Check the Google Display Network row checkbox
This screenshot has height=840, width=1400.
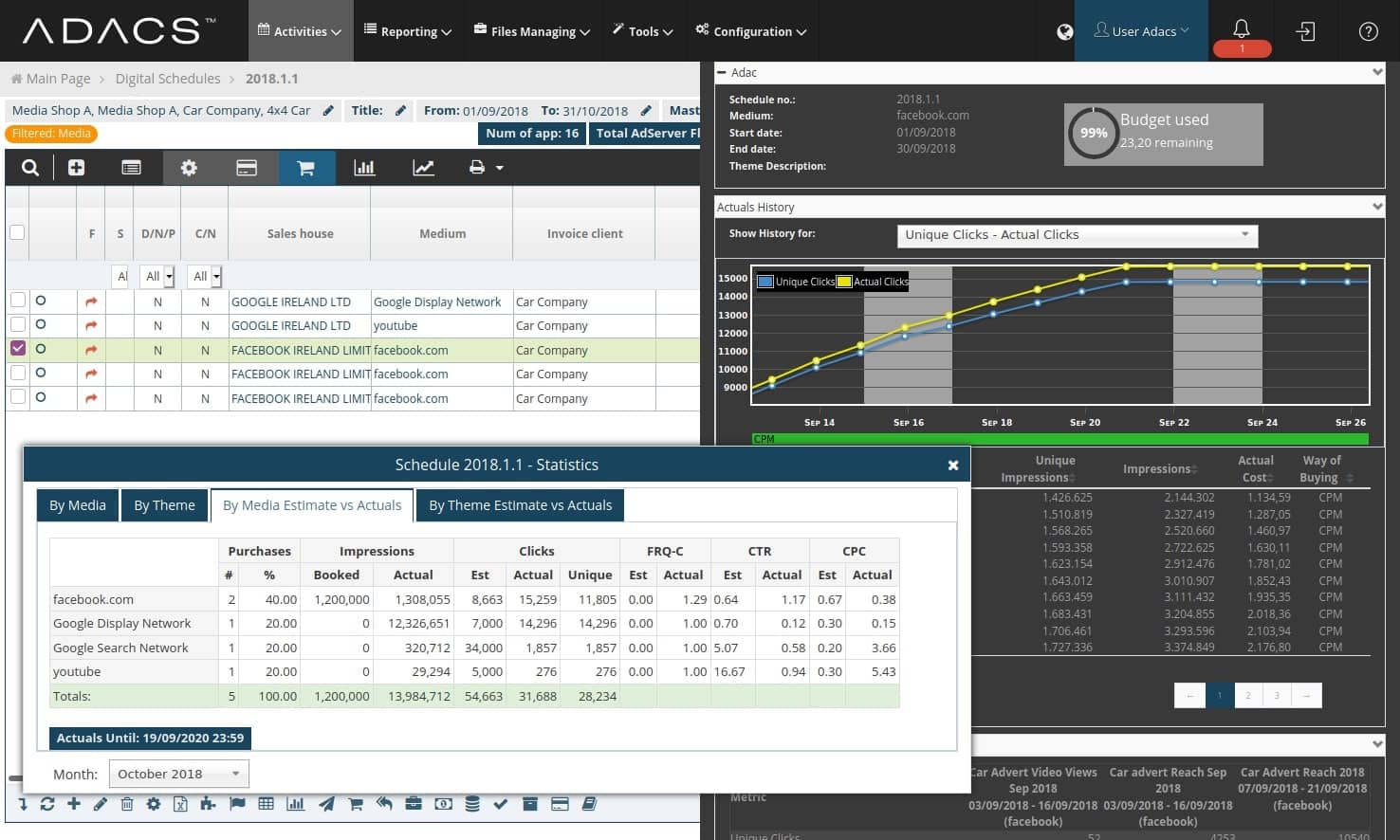pyautogui.click(x=18, y=301)
